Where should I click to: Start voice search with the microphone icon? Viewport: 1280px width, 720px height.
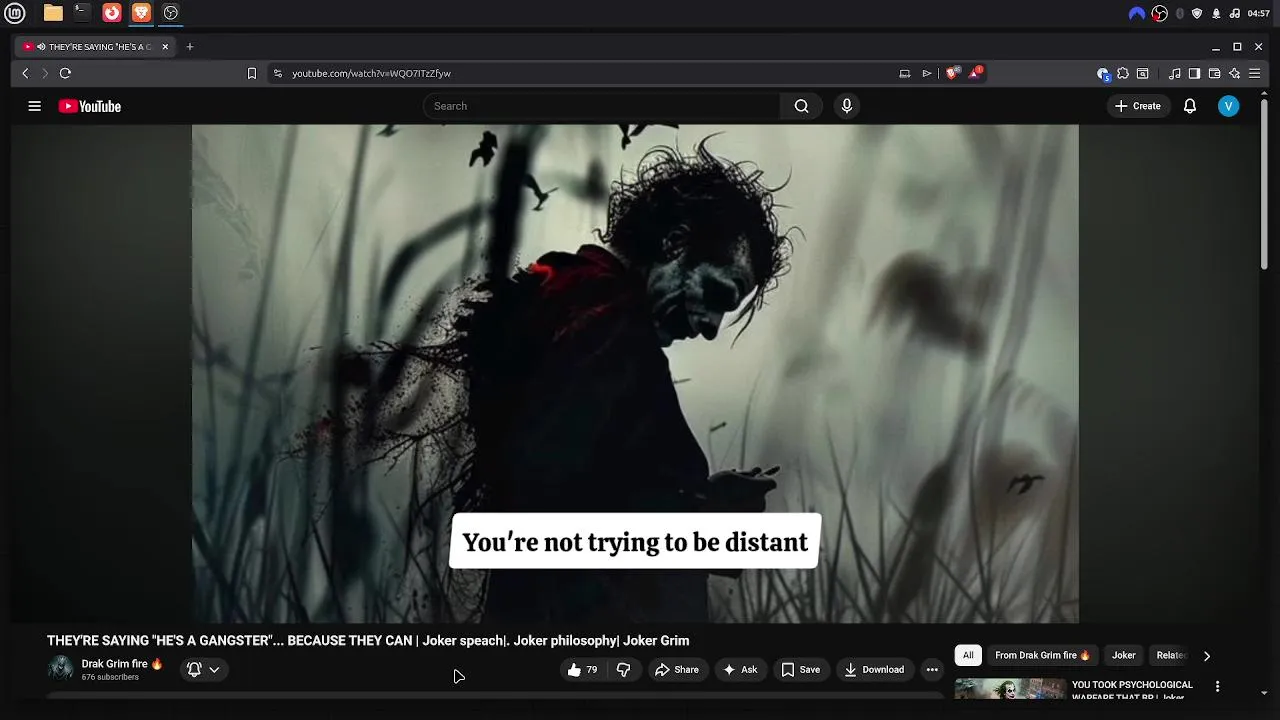(847, 106)
